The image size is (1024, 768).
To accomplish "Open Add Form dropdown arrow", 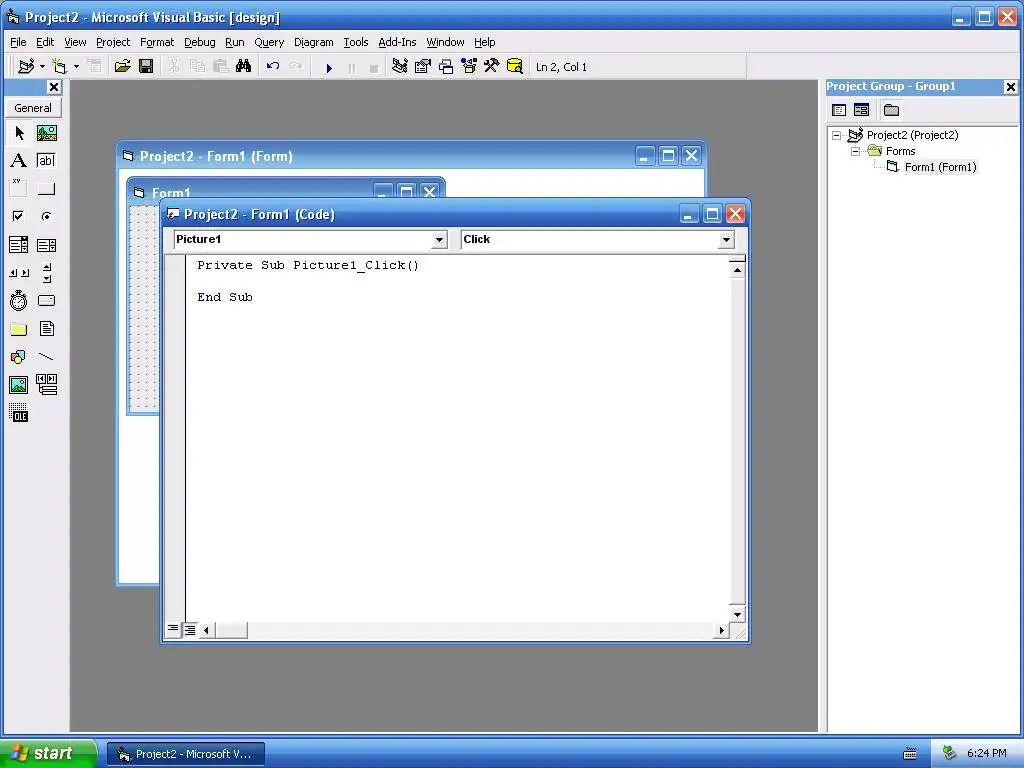I will pos(76,67).
